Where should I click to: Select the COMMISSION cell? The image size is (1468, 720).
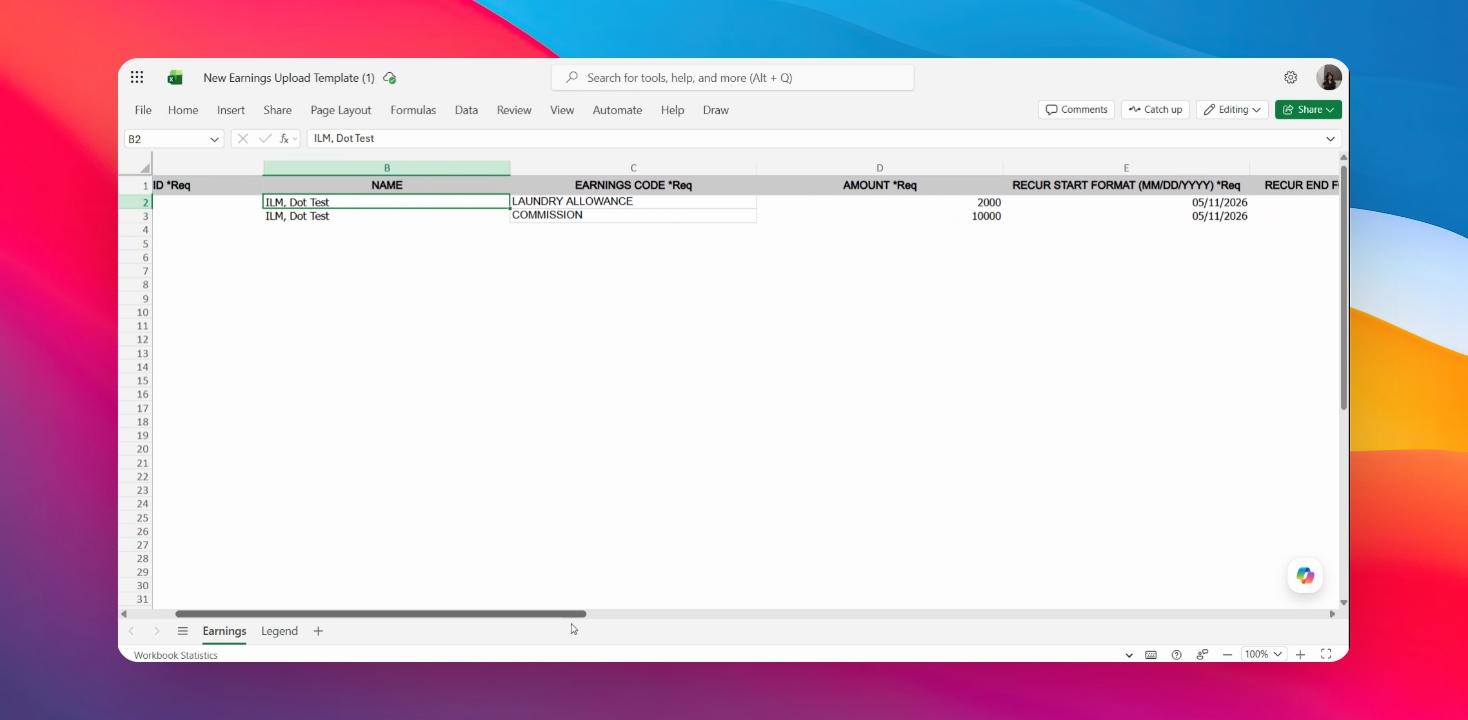click(x=633, y=216)
